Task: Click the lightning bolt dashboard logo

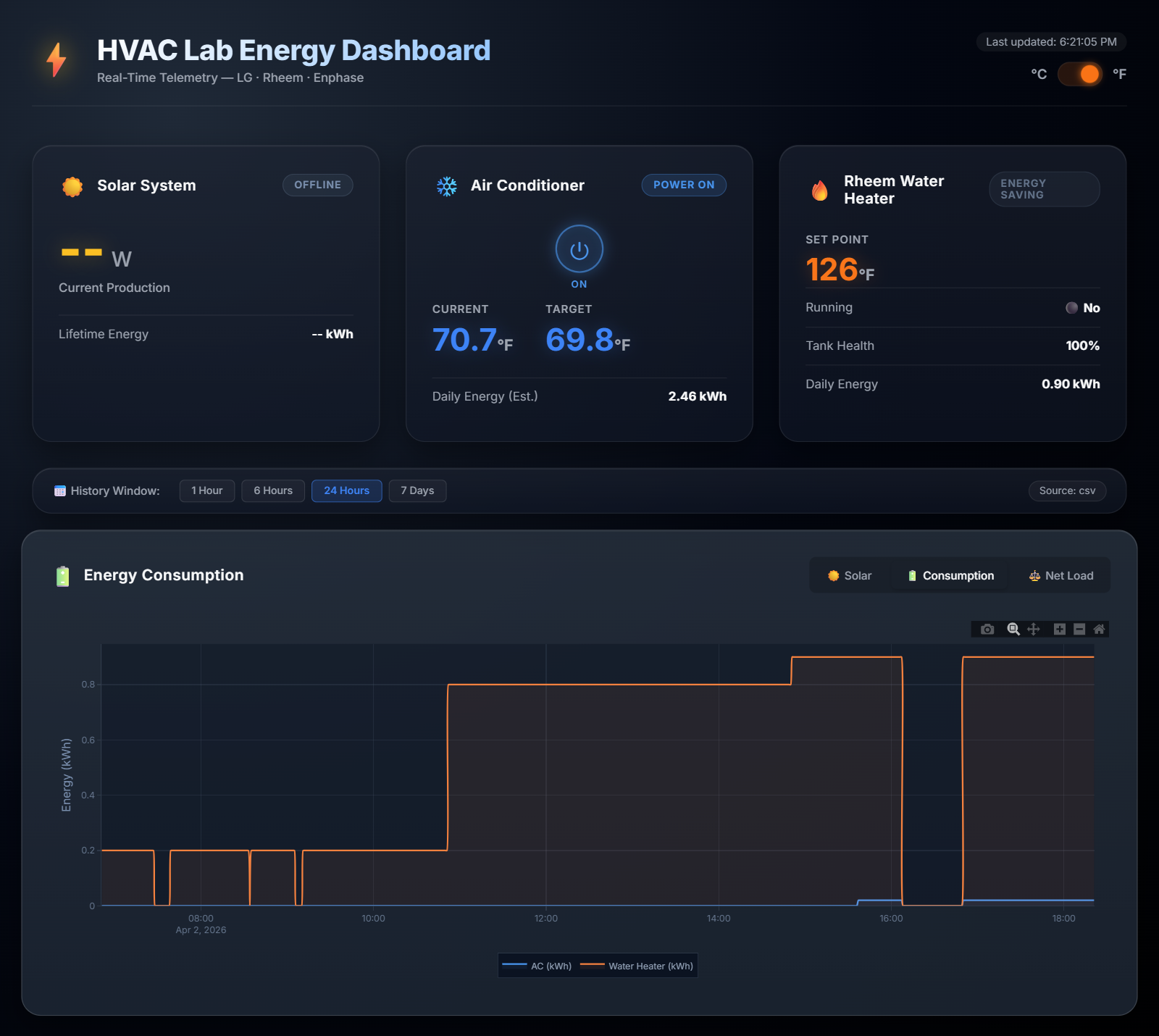Action: click(57, 59)
